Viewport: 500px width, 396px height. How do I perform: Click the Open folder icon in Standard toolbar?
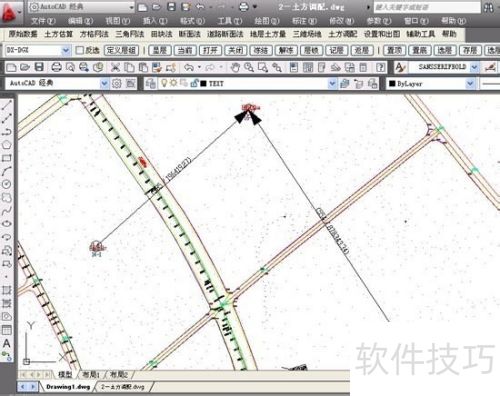click(25, 68)
